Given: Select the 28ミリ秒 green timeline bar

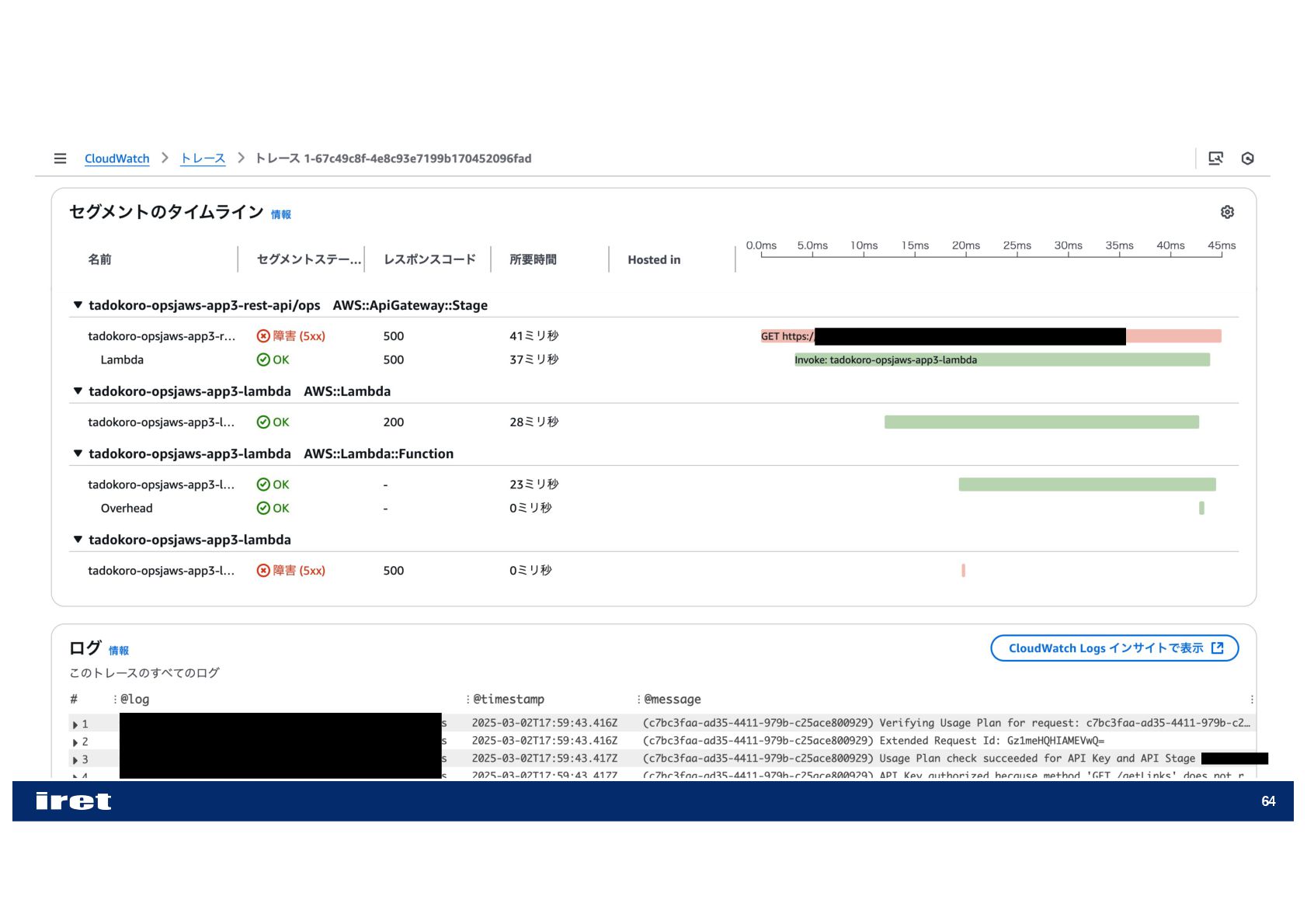Looking at the screenshot, I should 1041,422.
